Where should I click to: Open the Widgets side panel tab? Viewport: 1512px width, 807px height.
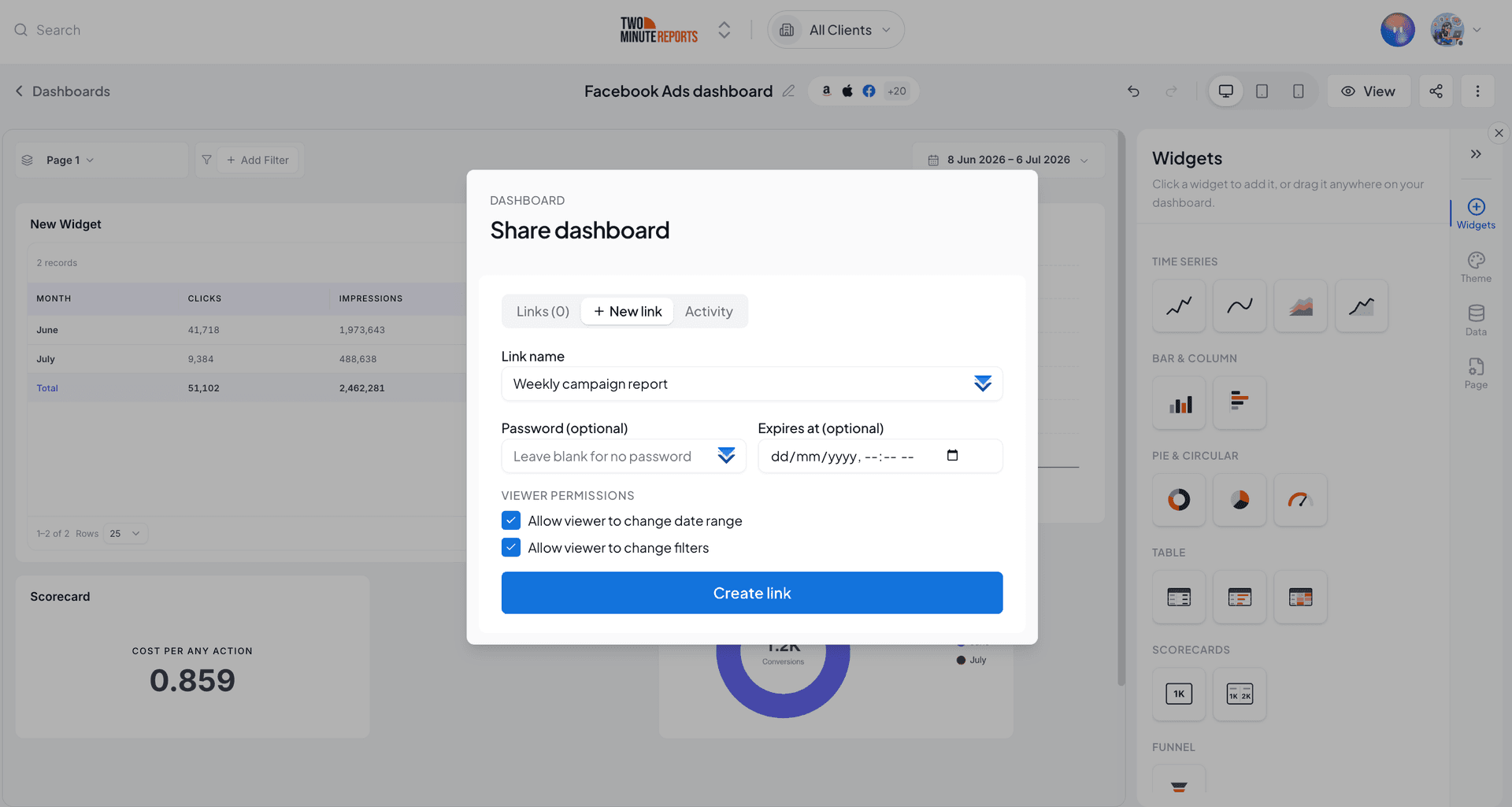1476,214
